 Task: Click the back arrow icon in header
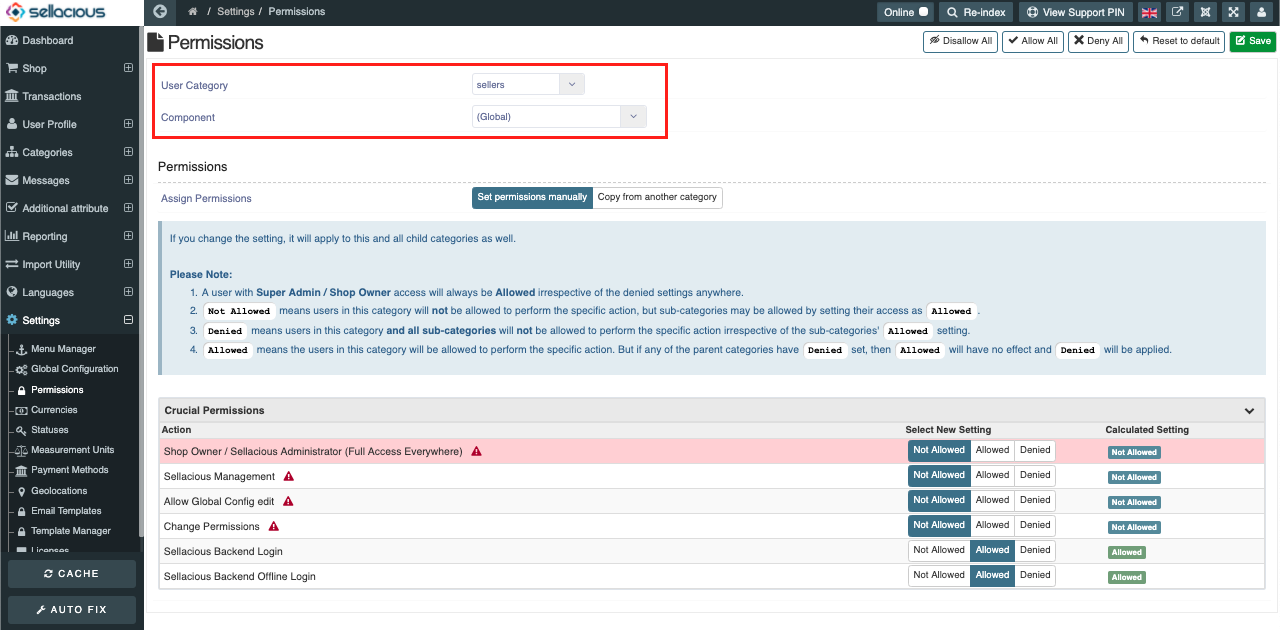[x=160, y=12]
